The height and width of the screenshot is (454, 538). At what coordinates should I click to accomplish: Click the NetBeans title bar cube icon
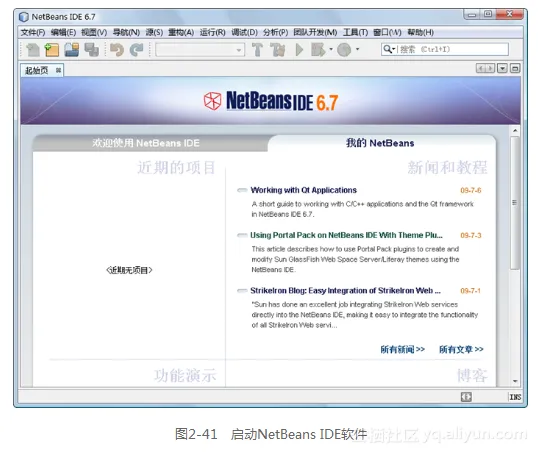24,16
